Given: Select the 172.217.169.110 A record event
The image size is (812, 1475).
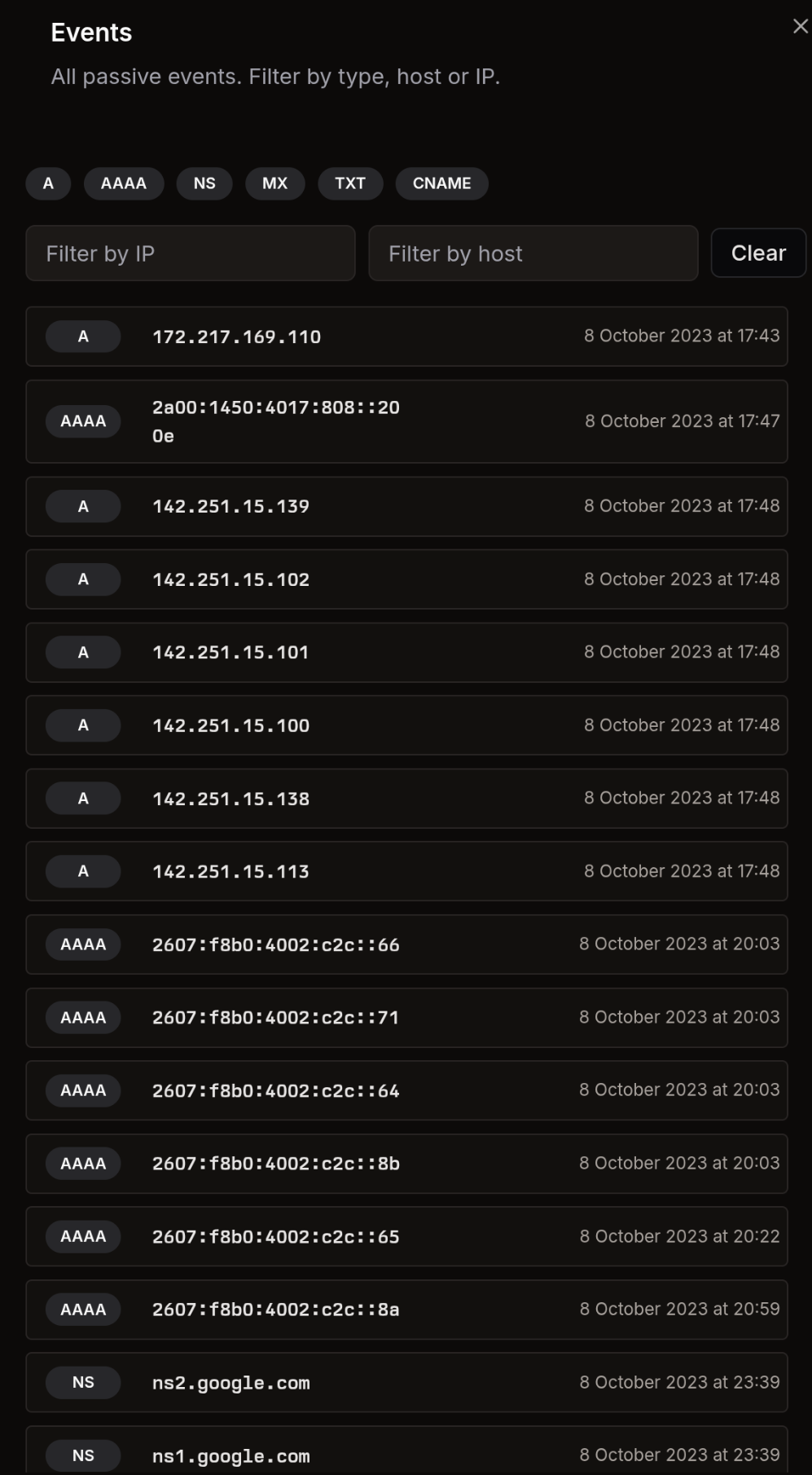Looking at the screenshot, I should click(x=406, y=337).
